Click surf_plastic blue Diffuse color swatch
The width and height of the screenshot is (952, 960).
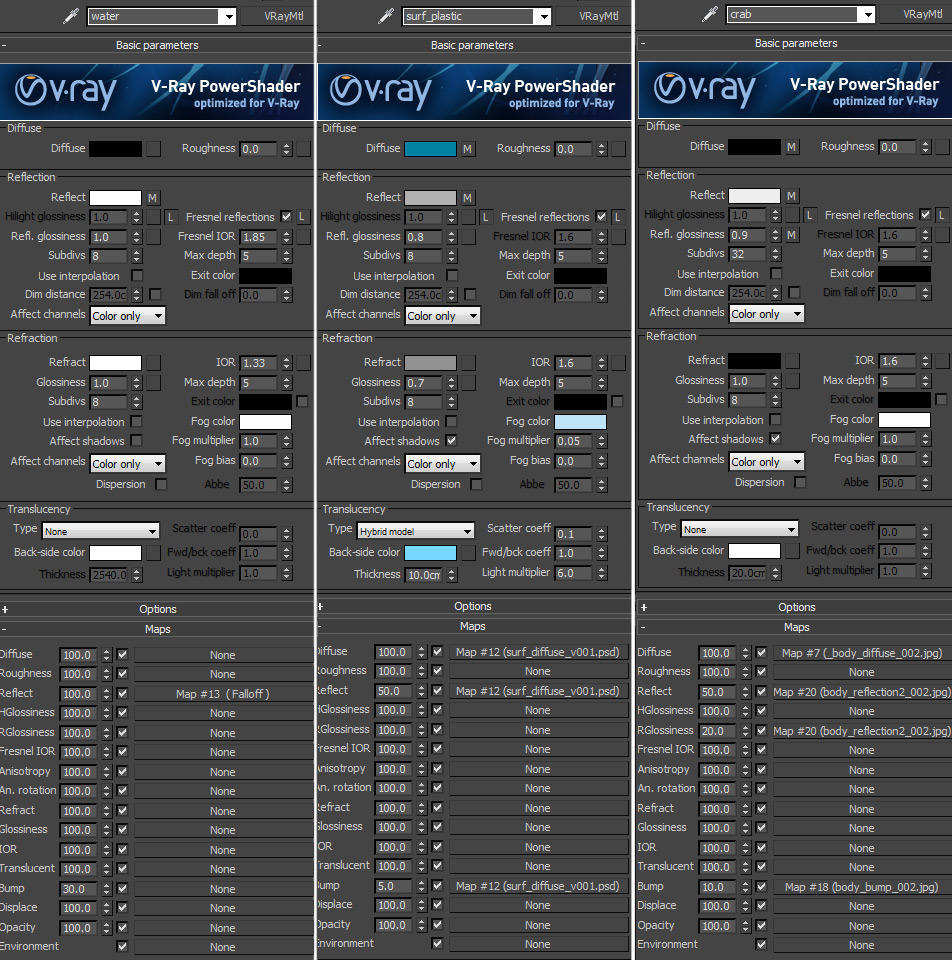430,149
